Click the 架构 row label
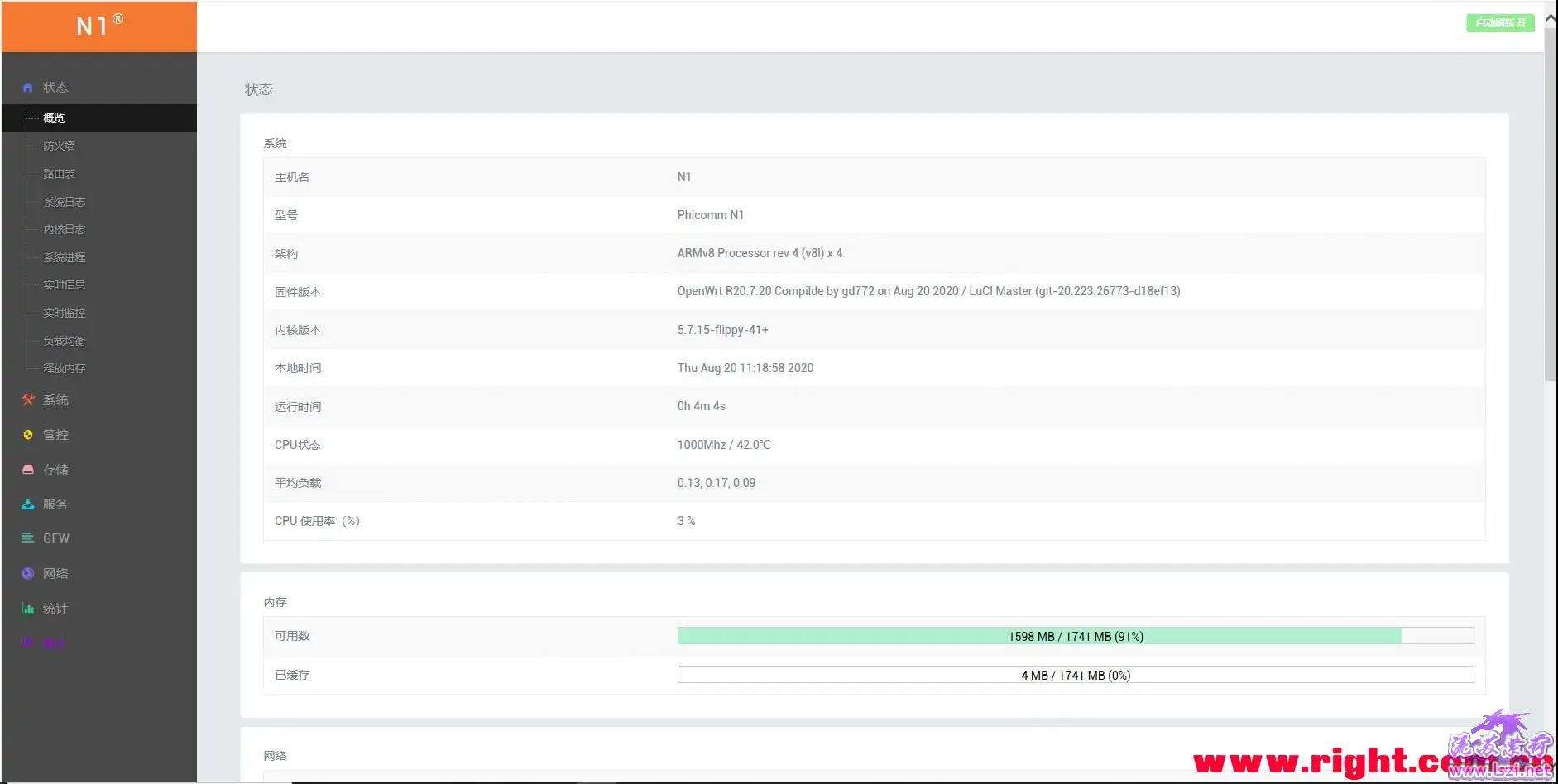The image size is (1558, 784). click(x=286, y=254)
